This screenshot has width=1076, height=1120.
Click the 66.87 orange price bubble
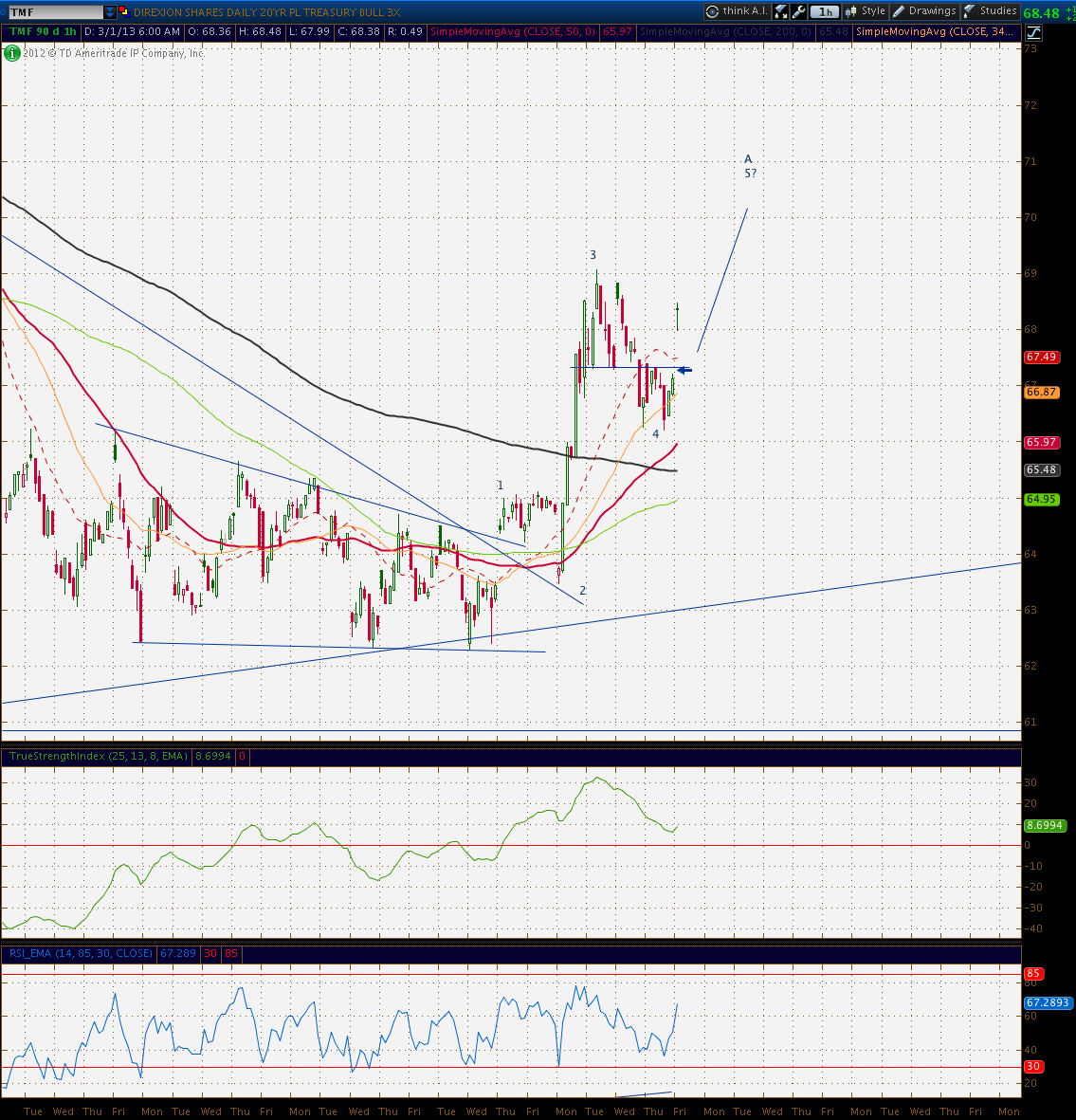point(1041,393)
